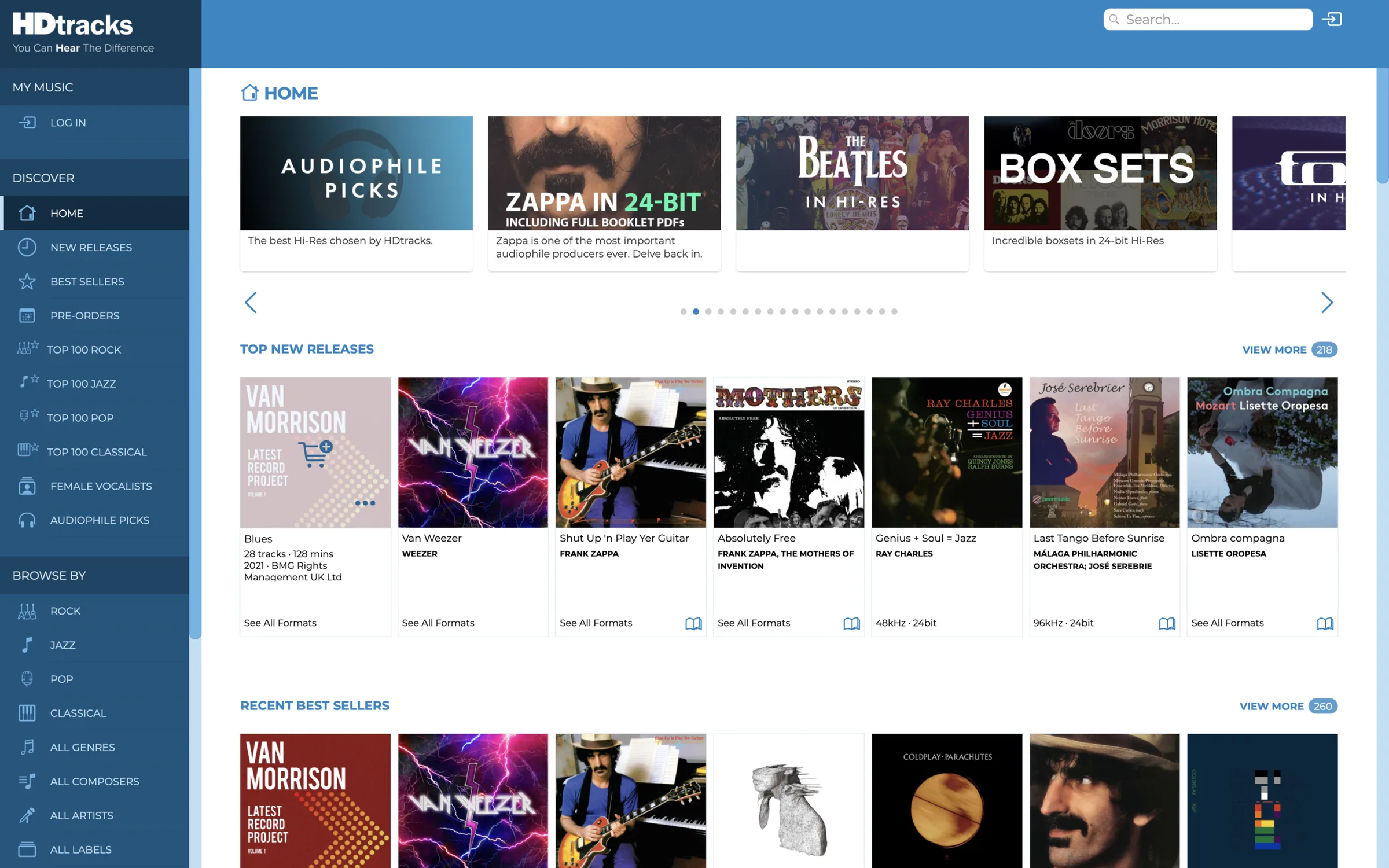Open booklet icon for Shut Up 'n Play Yer Guitar
Image resolution: width=1389 pixels, height=868 pixels.
[693, 623]
